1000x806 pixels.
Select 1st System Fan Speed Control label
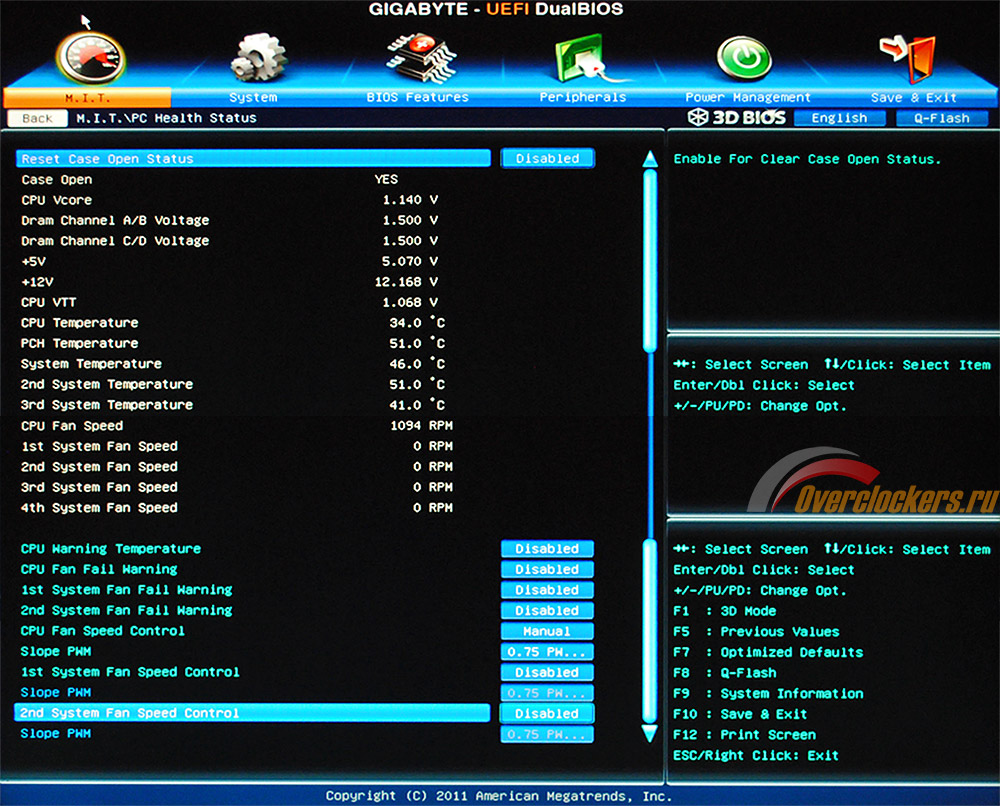tap(130, 672)
